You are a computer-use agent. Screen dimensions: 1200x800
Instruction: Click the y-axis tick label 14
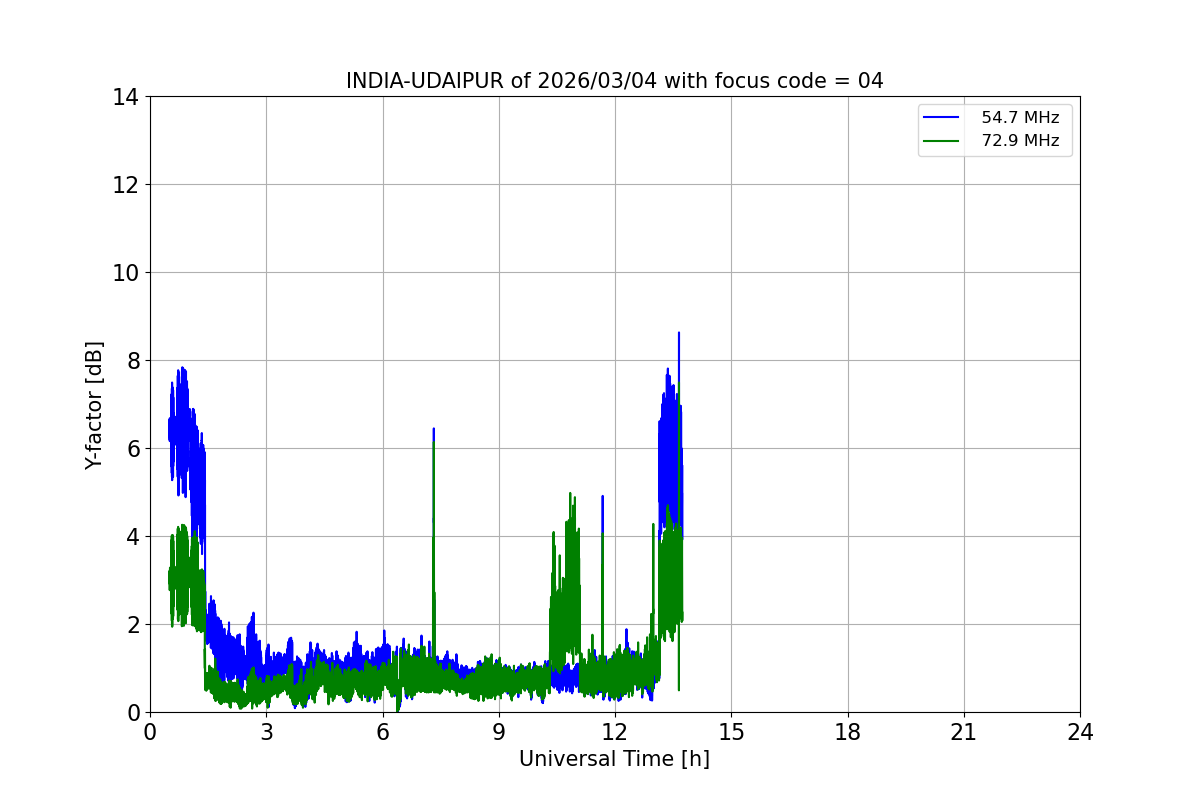pos(126,97)
